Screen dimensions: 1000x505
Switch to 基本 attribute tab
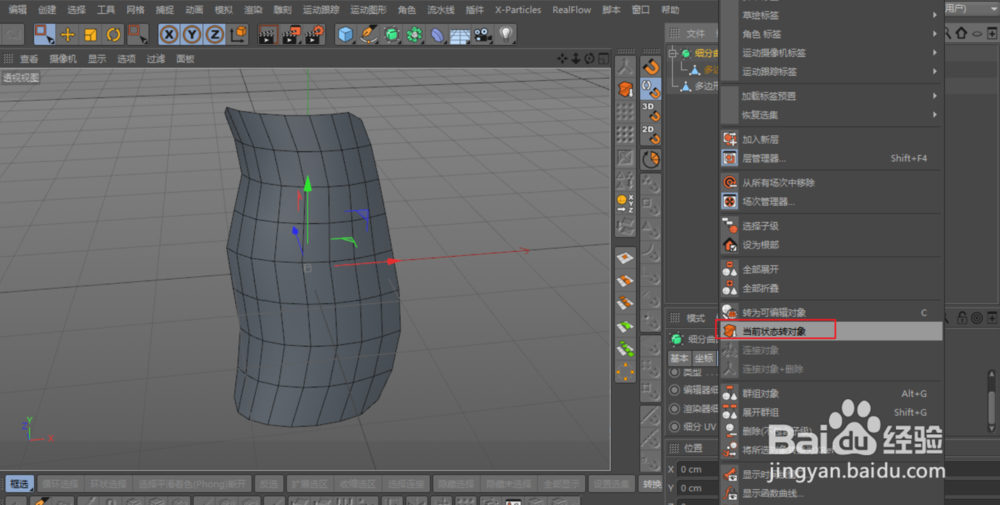click(679, 358)
